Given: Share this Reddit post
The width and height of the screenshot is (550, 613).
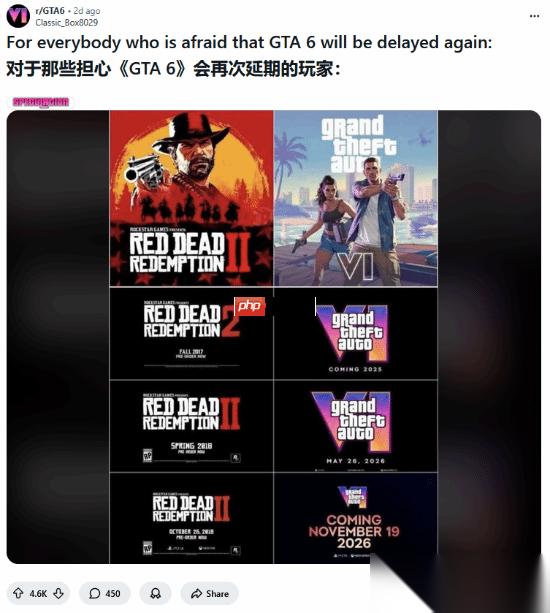Looking at the screenshot, I should (x=210, y=593).
